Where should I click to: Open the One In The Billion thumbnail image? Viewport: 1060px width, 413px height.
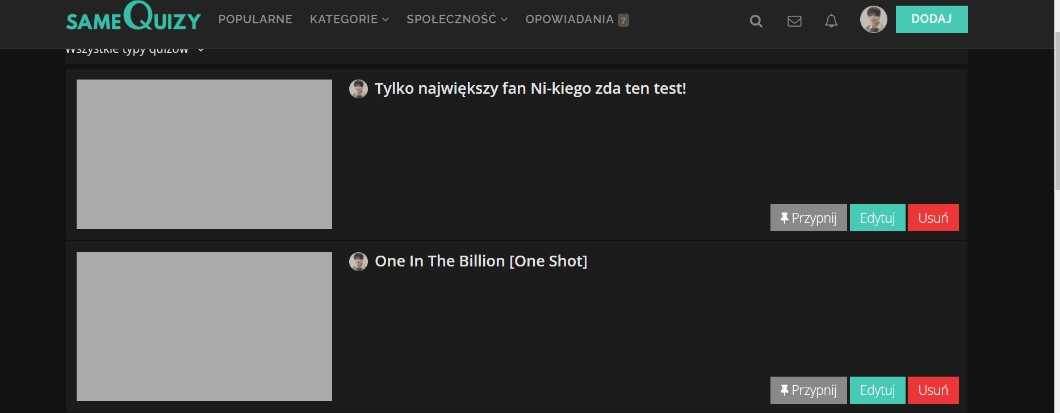pyautogui.click(x=204, y=326)
